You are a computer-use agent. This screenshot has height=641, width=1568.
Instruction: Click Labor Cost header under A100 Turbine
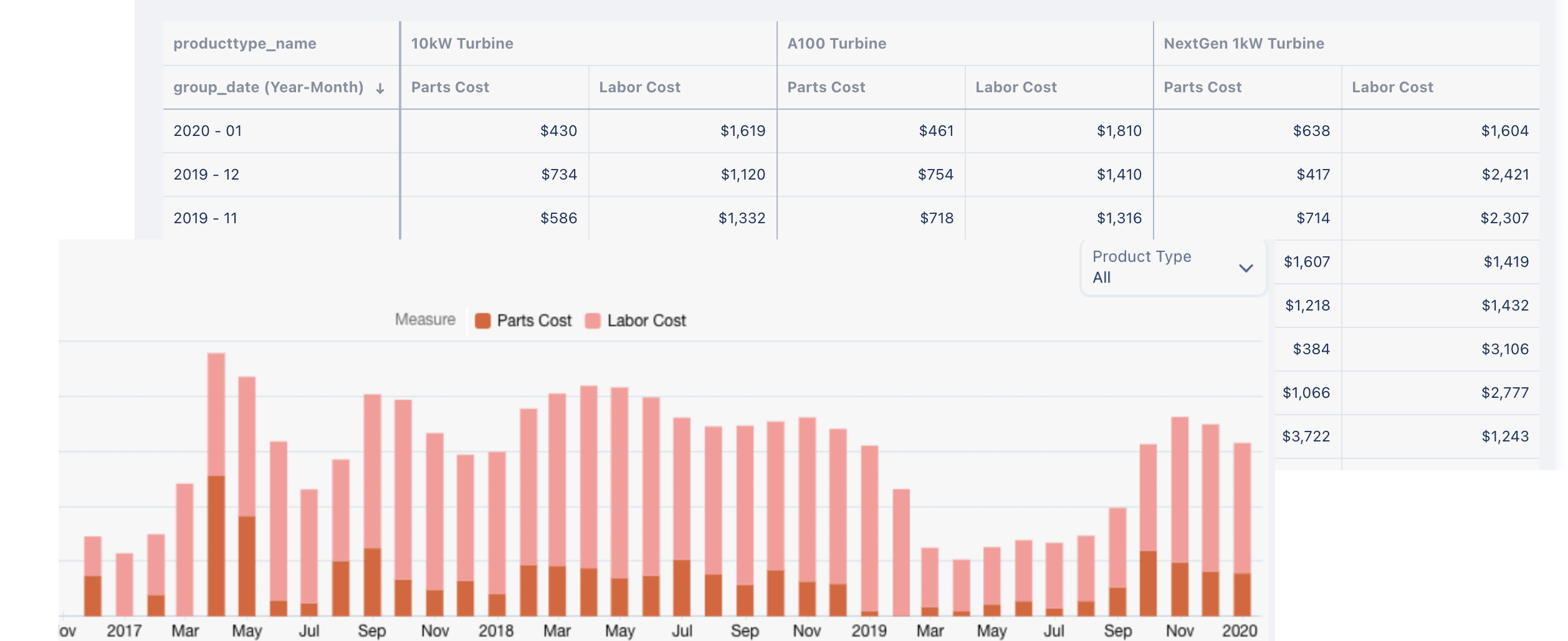(1016, 87)
